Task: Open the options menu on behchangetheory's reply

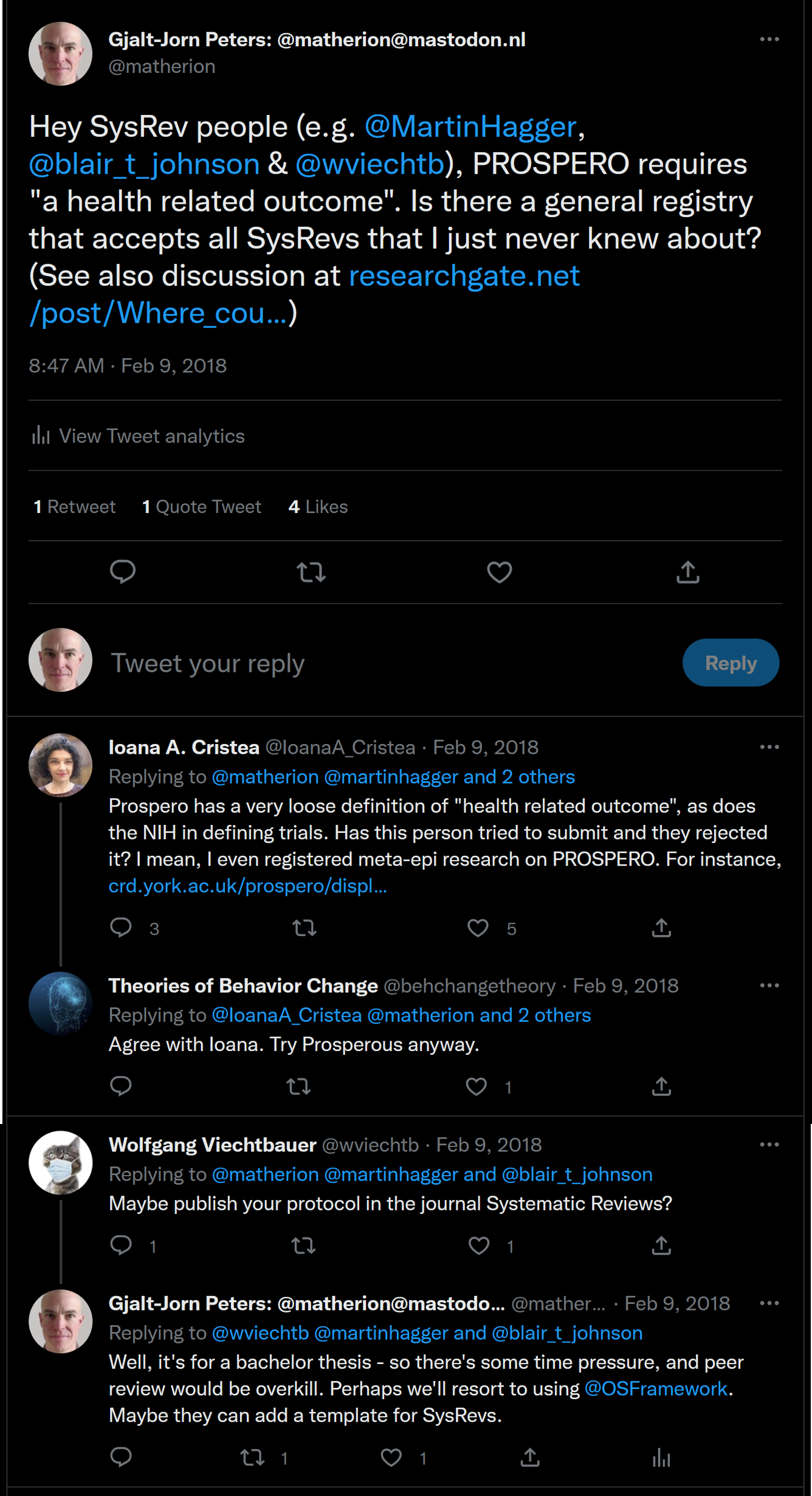Action: pos(769,985)
